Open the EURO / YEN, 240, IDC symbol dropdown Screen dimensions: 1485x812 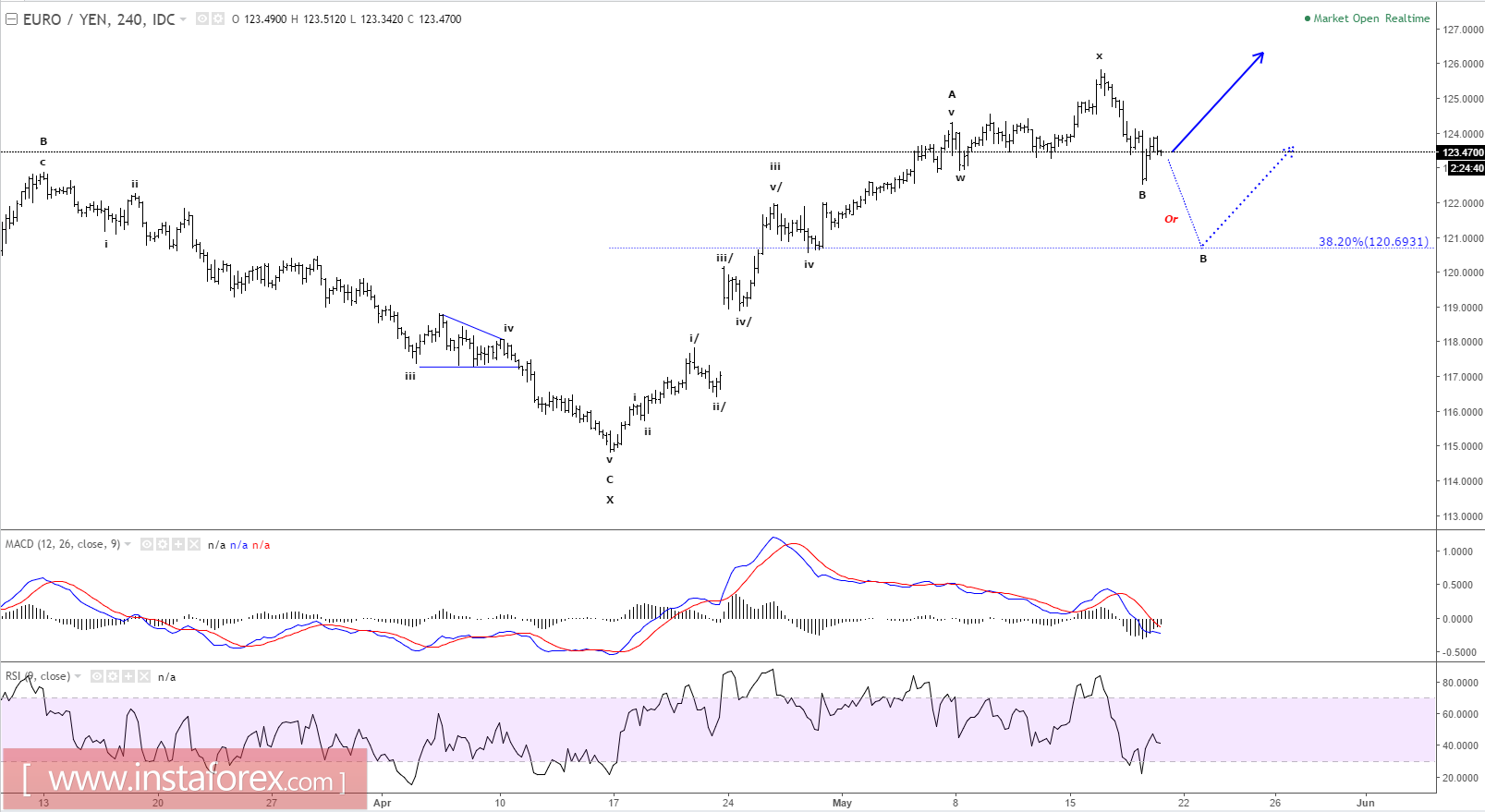[x=183, y=19]
